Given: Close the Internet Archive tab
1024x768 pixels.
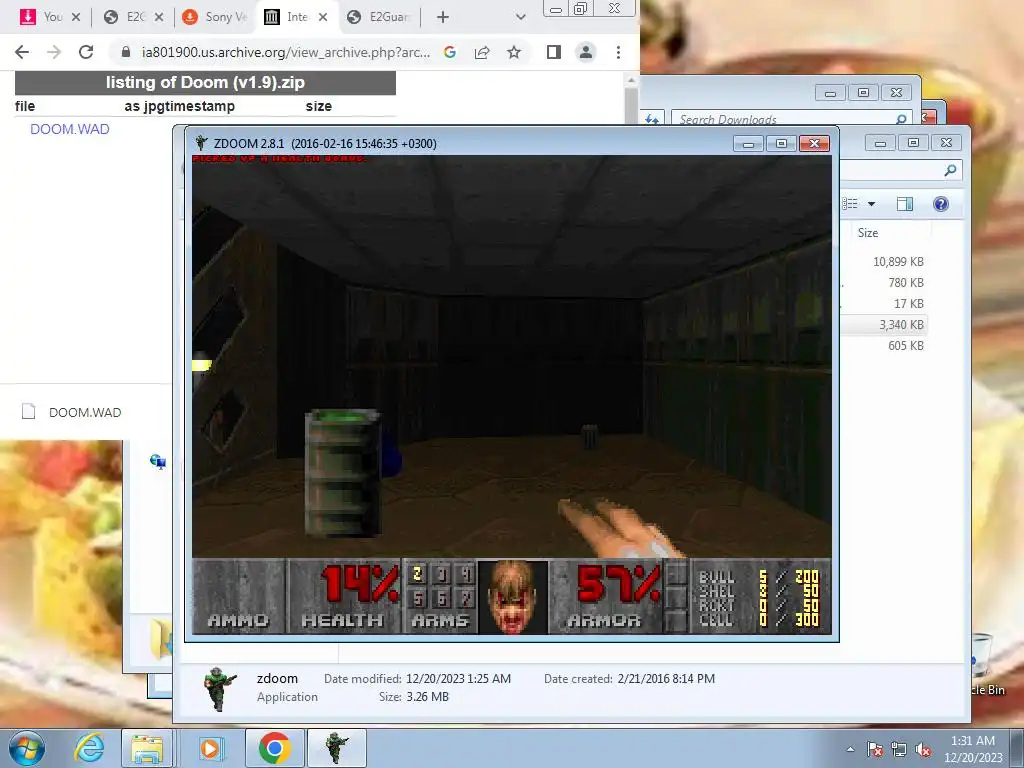Looking at the screenshot, I should coord(323,17).
